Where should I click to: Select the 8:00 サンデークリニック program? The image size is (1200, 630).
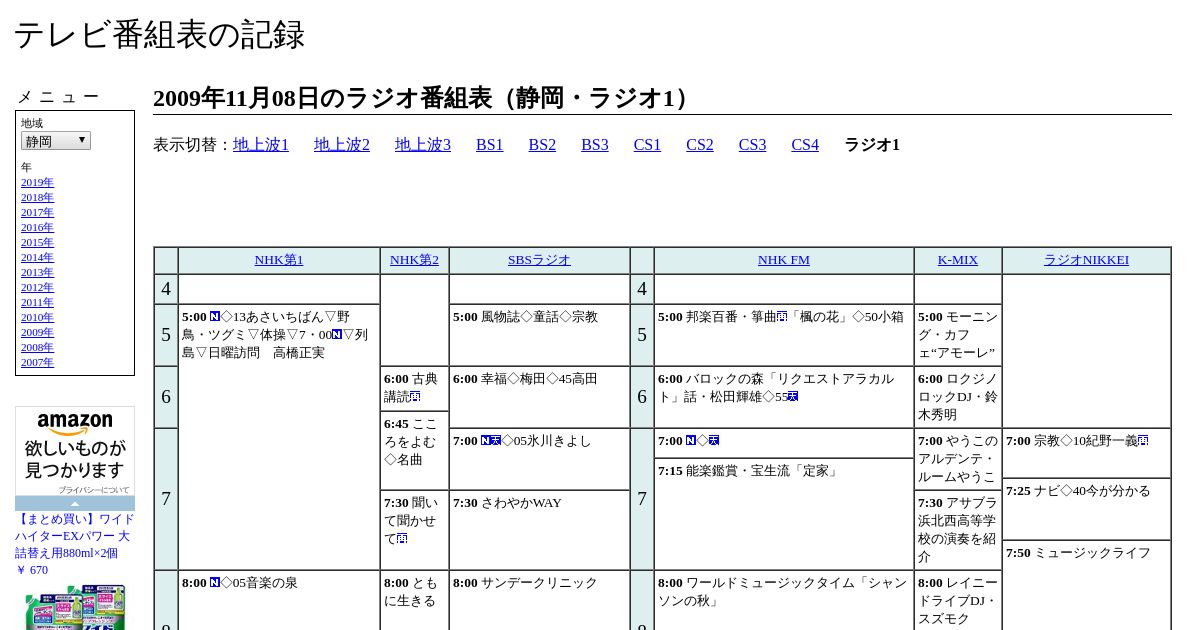[539, 600]
